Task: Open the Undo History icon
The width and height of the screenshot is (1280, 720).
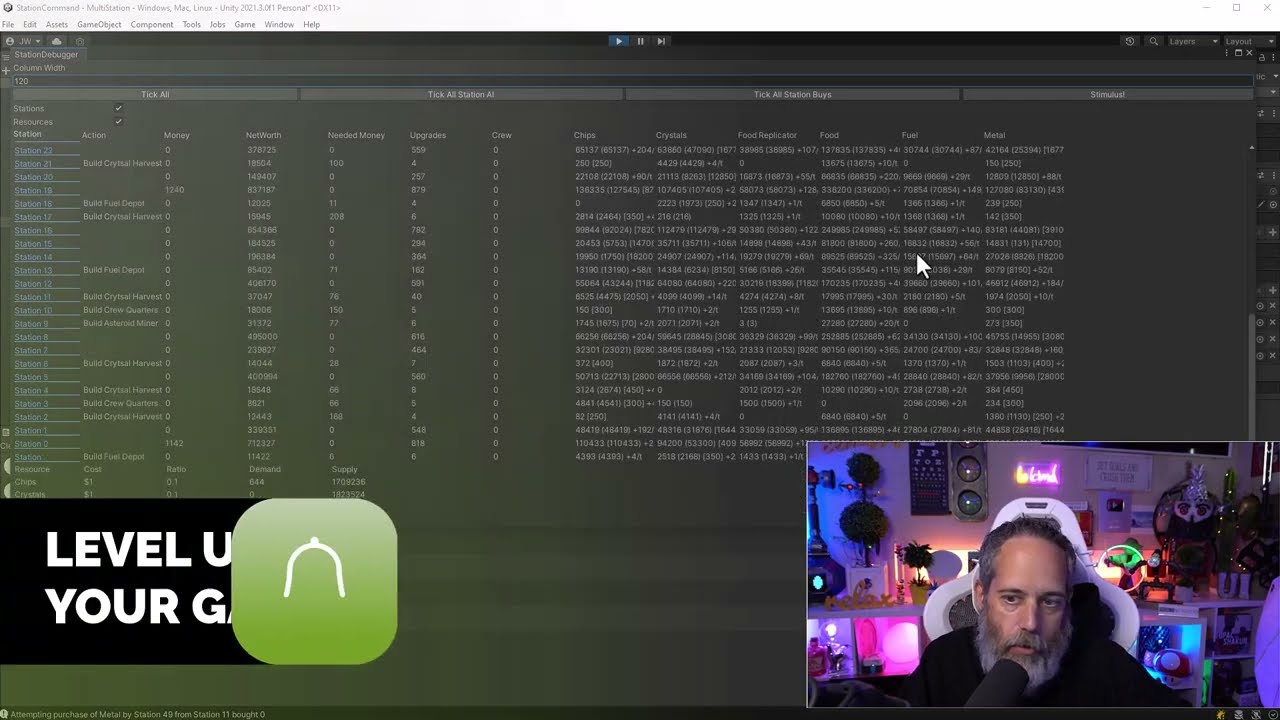Action: point(1130,41)
